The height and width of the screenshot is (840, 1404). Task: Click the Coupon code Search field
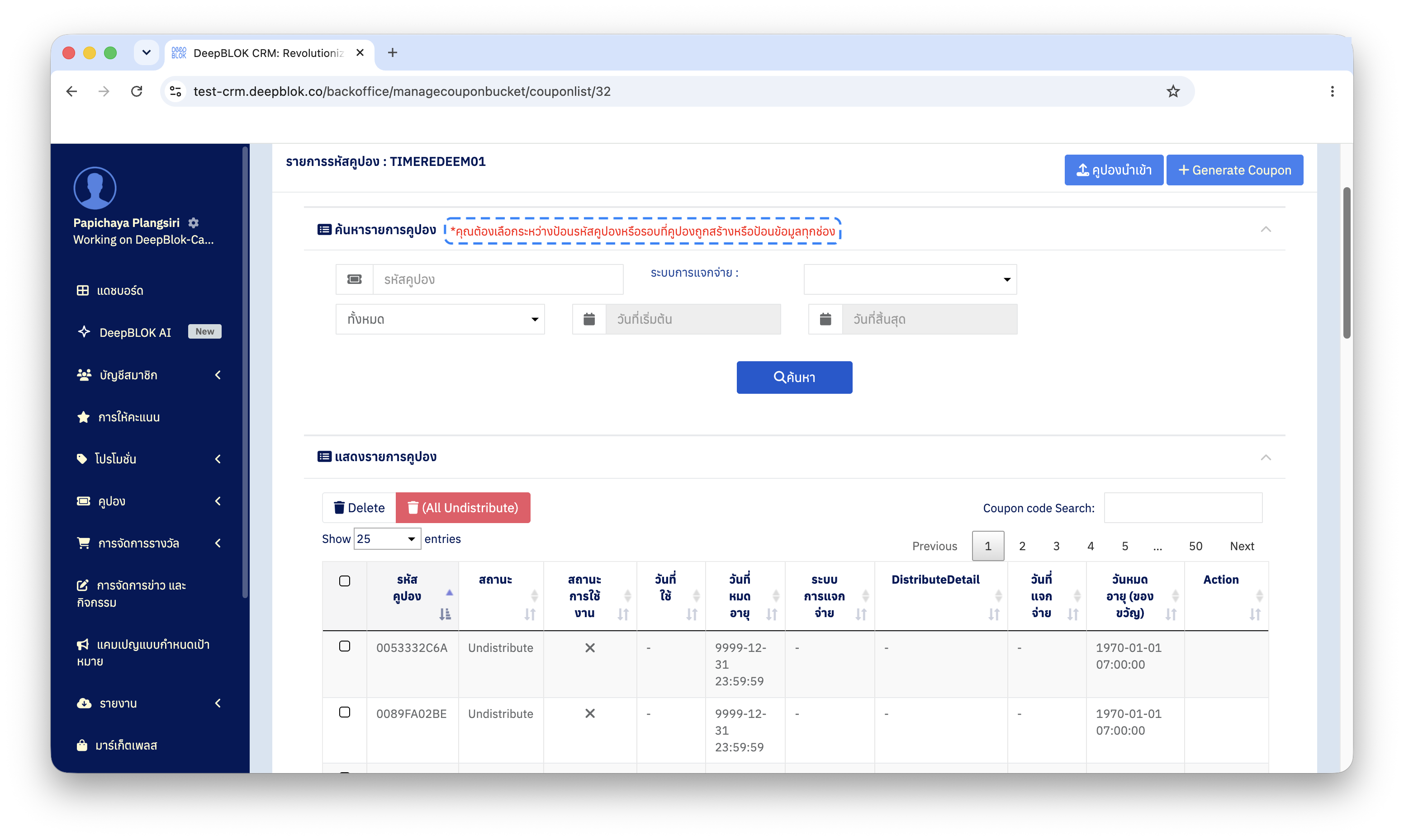1183,508
